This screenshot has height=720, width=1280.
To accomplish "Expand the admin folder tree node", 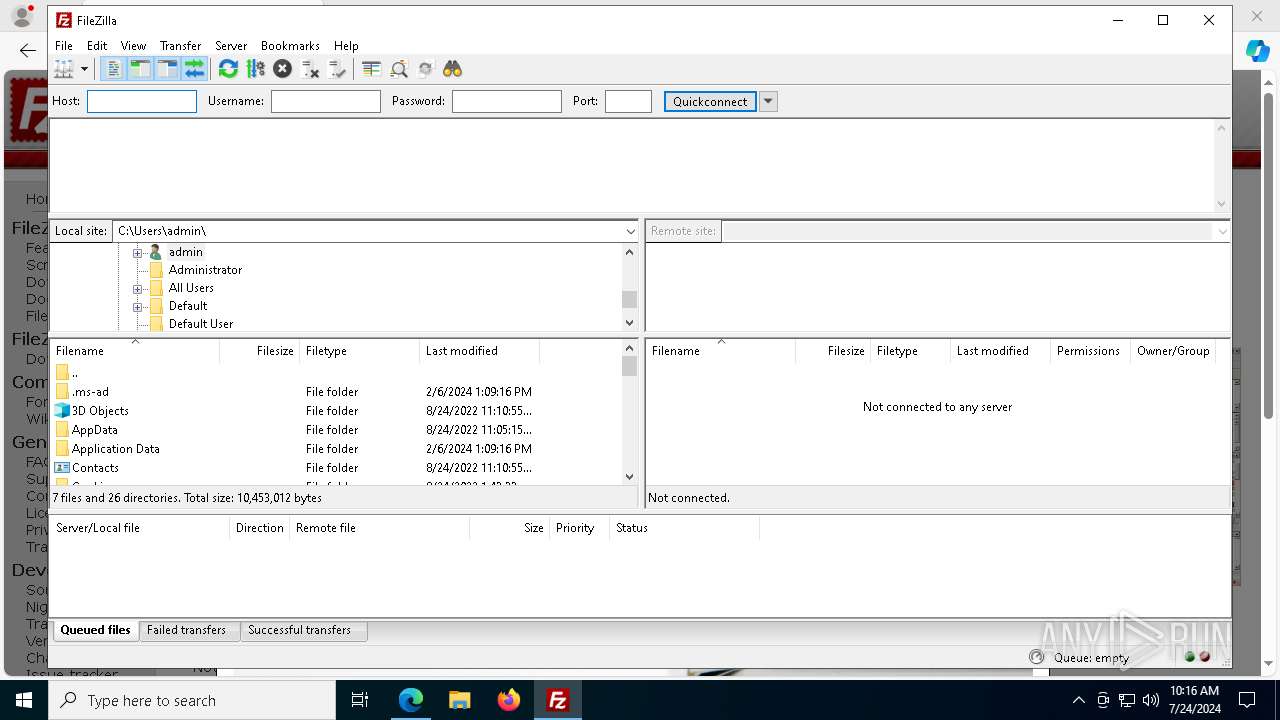I will [x=138, y=252].
